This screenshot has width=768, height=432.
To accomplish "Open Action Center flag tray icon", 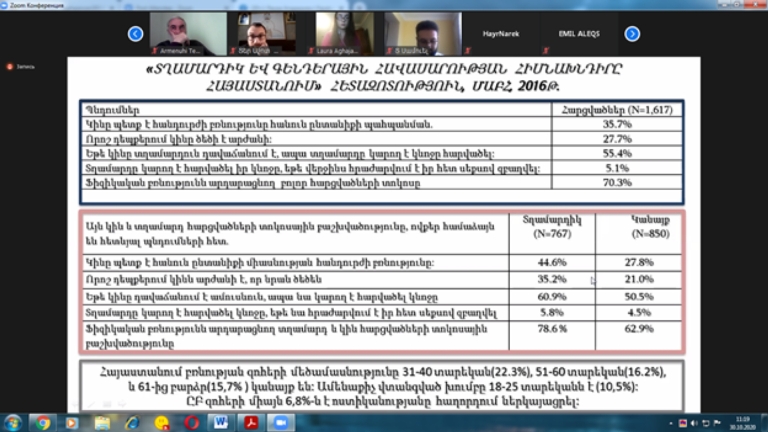I will 717,423.
